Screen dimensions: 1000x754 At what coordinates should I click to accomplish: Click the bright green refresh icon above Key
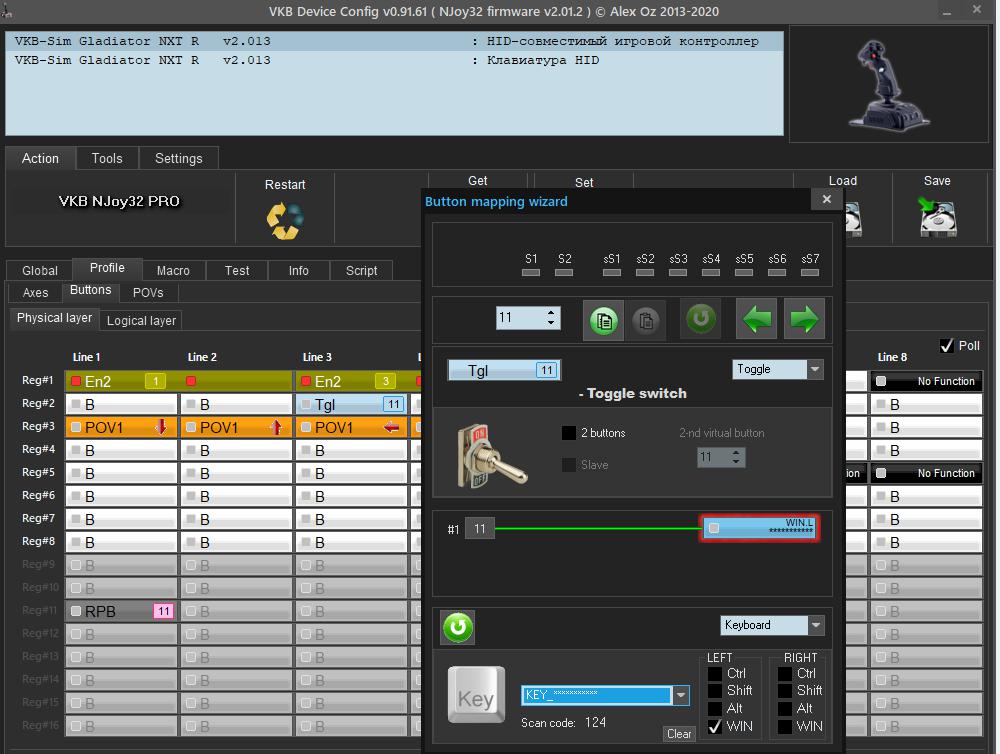click(x=457, y=627)
